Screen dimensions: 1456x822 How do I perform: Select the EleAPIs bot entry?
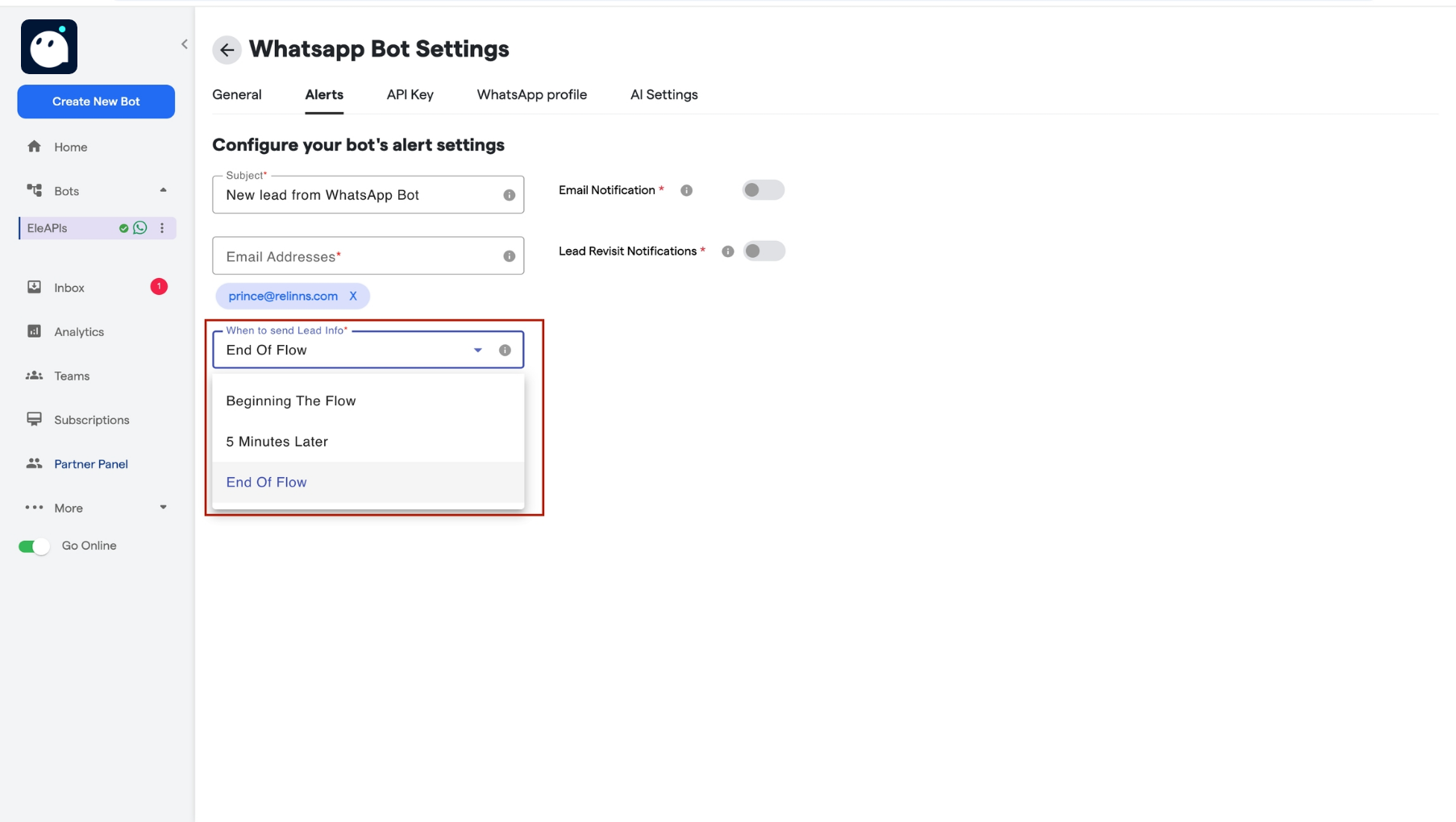pos(97,228)
